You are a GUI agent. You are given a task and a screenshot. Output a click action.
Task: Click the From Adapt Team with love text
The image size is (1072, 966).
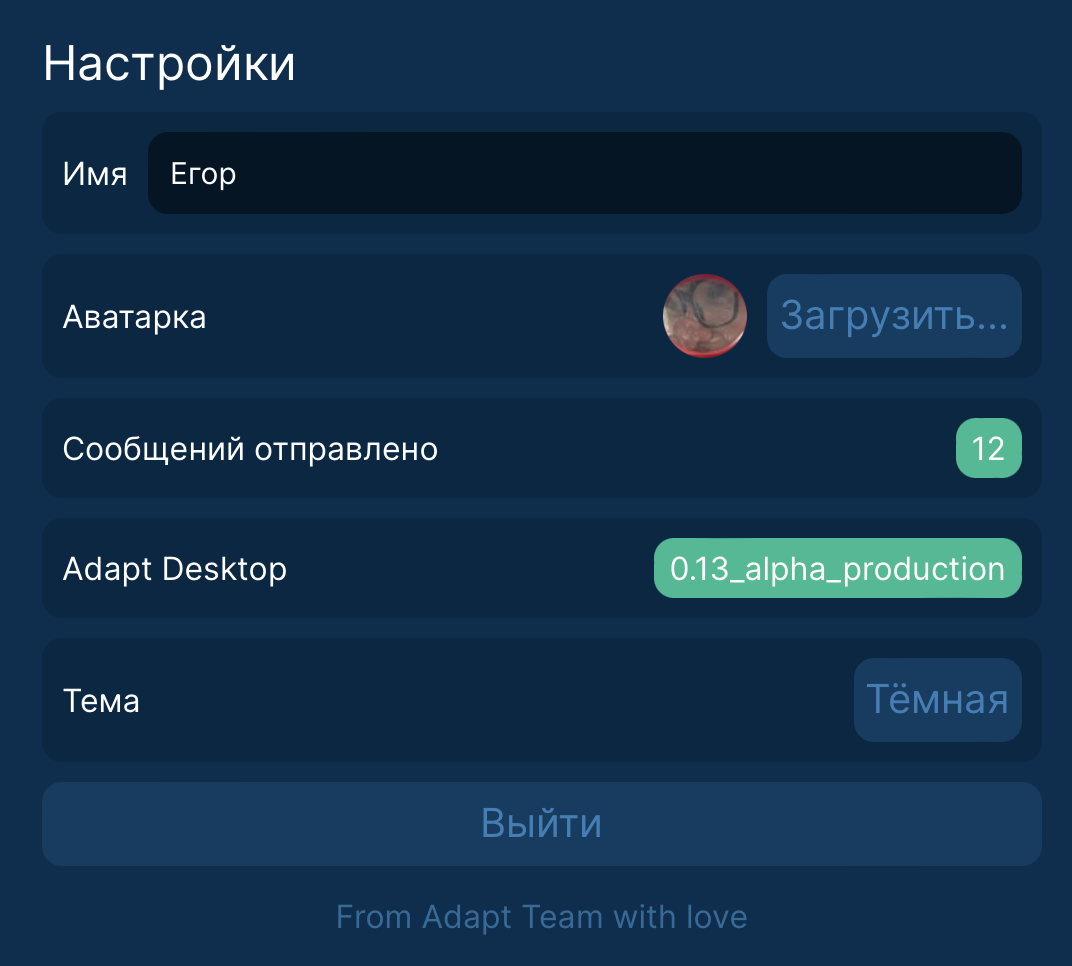pos(541,917)
